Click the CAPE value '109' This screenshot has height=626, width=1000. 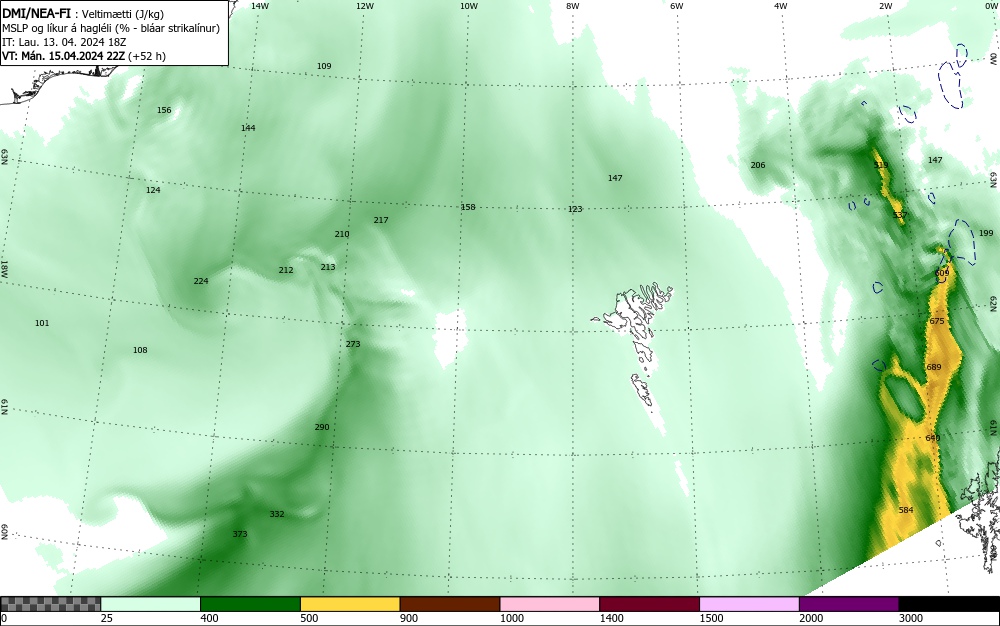(324, 66)
